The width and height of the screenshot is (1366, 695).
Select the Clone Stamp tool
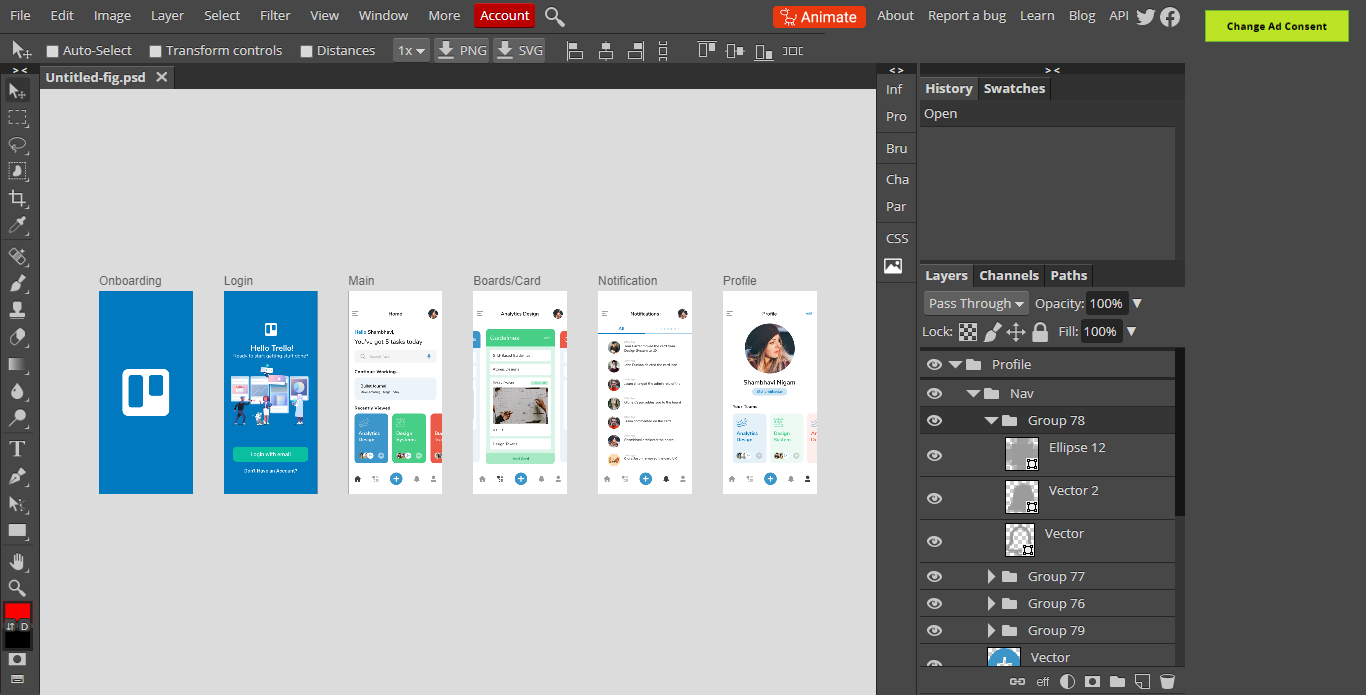(x=18, y=310)
